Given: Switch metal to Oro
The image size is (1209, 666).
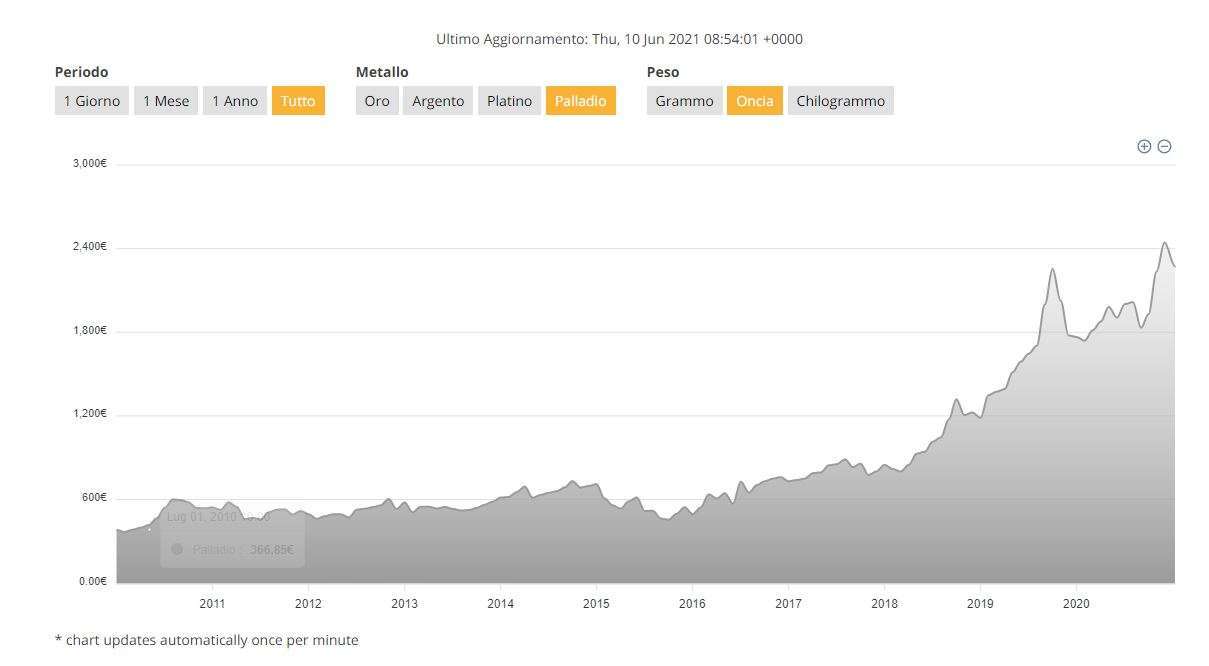Looking at the screenshot, I should [x=377, y=101].
